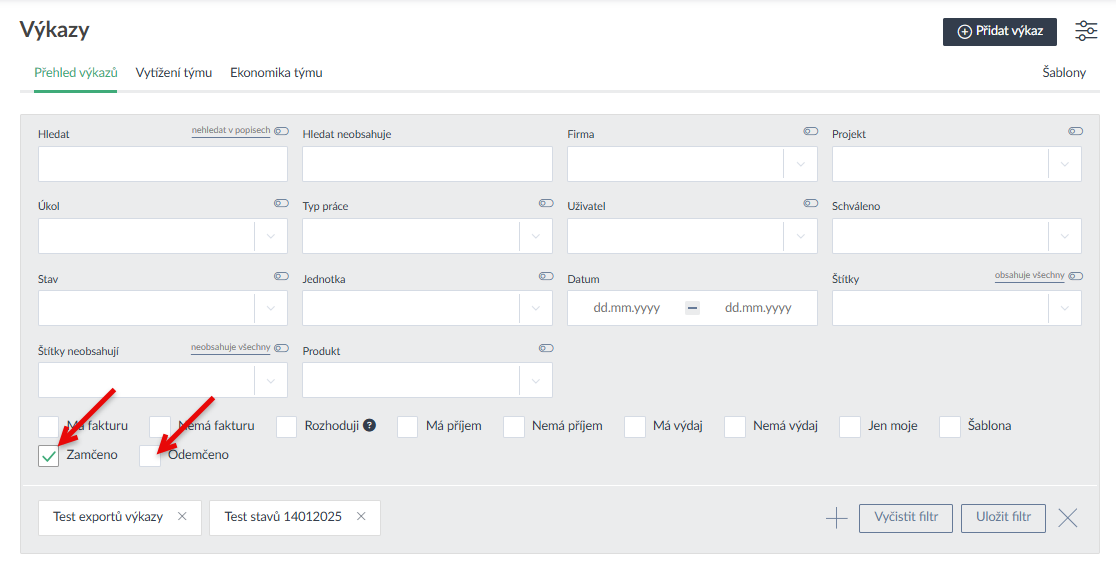Click the help icon beside Rozhoduji

[x=370, y=426]
